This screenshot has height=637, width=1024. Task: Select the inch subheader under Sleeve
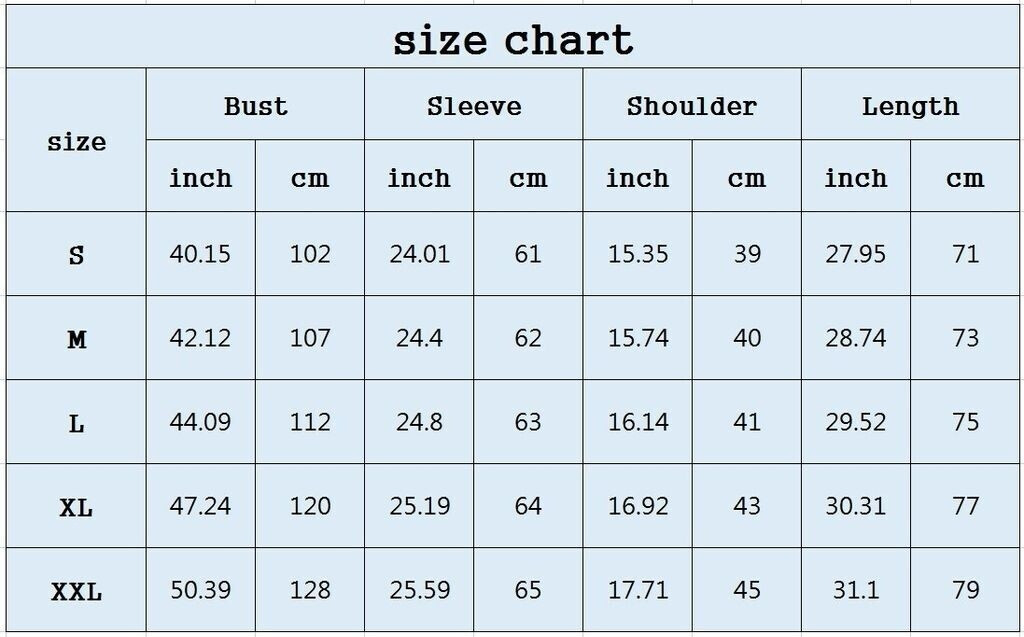tap(419, 178)
